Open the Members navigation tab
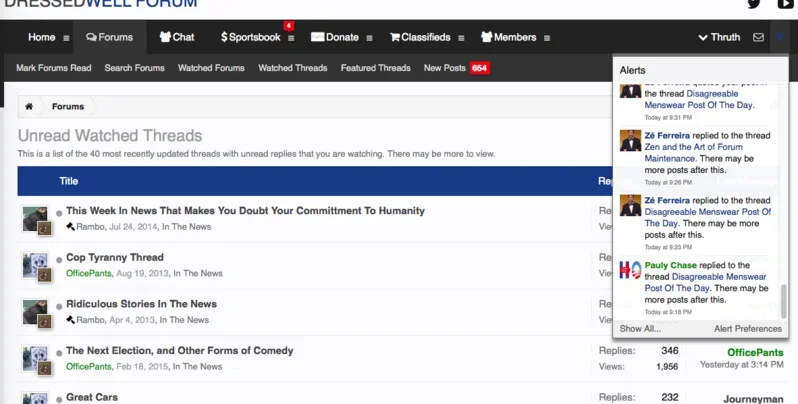Viewport: 798px width, 404px height. pos(508,37)
